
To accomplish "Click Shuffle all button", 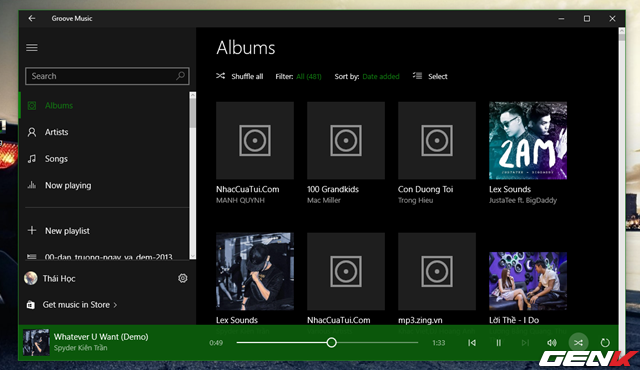I will click(x=240, y=76).
